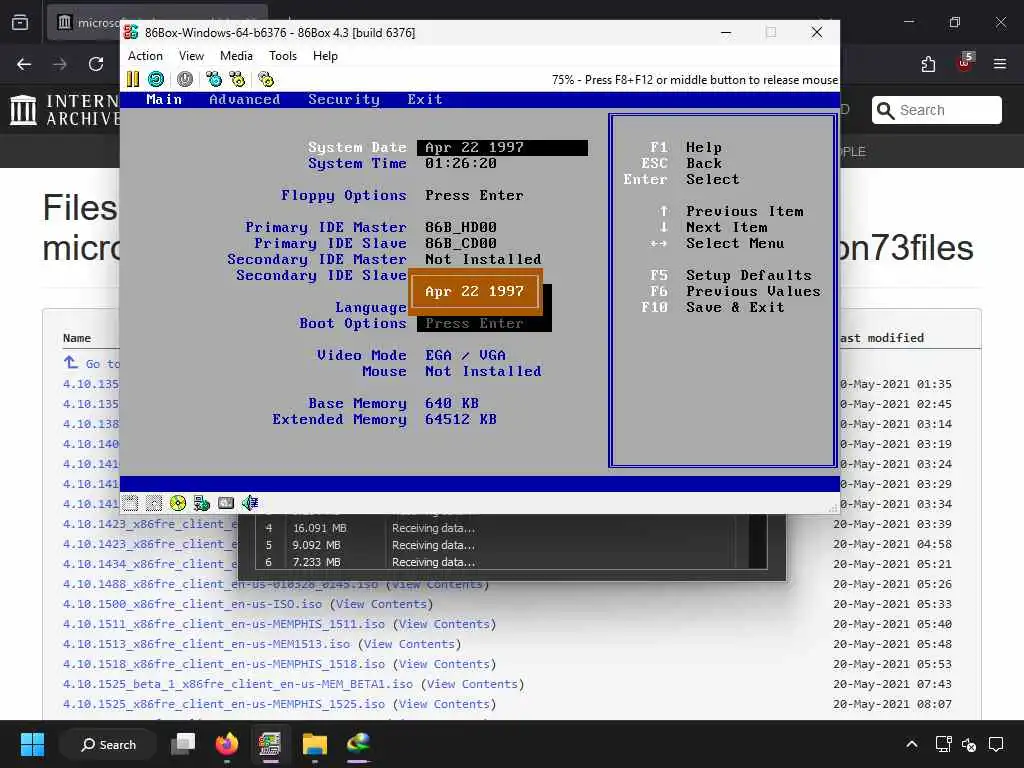This screenshot has height=768, width=1024.
Task: Reload the browser page
Action: click(96, 64)
